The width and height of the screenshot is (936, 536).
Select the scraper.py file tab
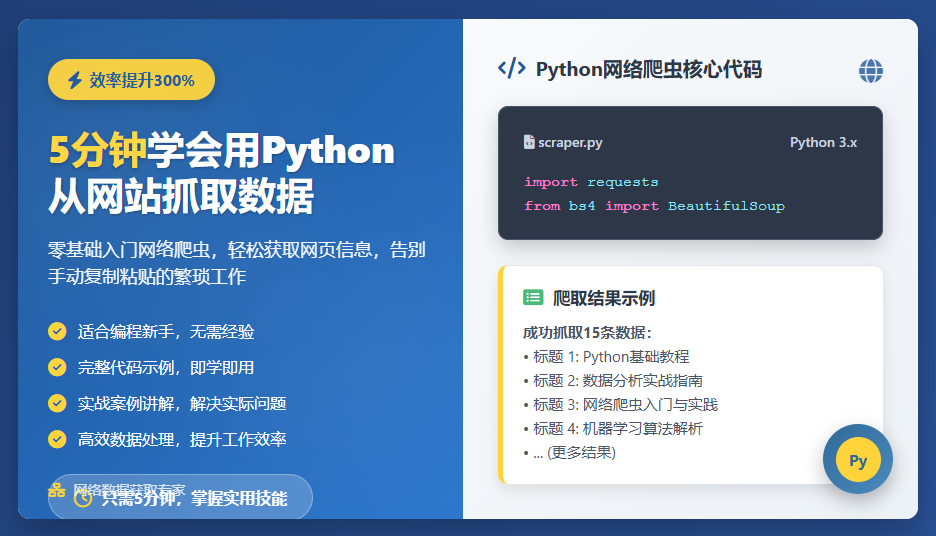563,142
